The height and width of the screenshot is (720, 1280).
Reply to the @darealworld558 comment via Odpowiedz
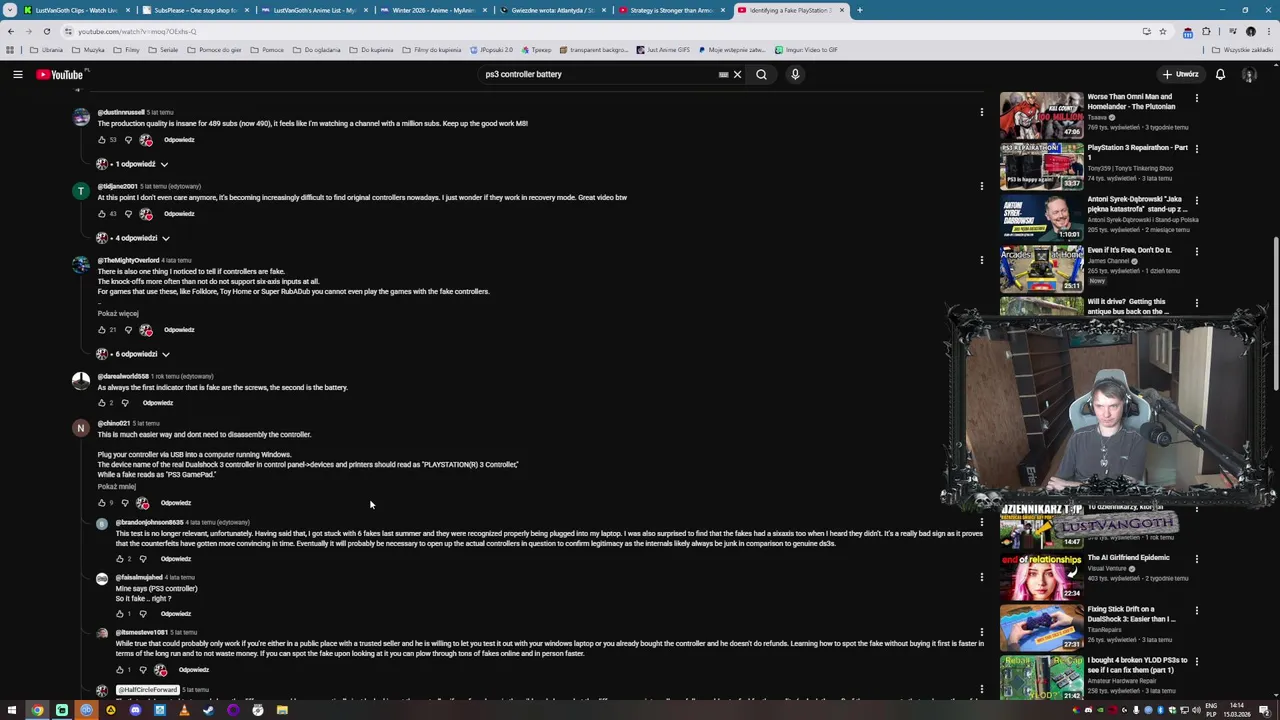click(x=157, y=403)
